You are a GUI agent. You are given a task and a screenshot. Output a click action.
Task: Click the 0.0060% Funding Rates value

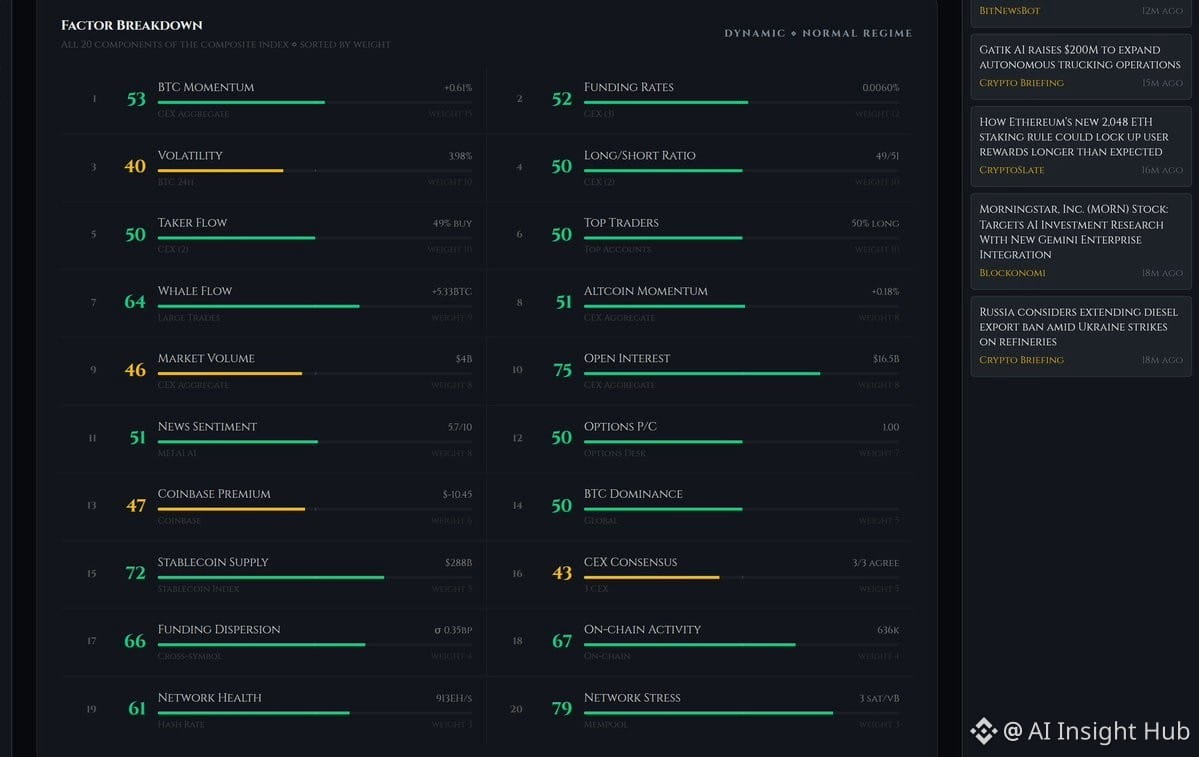pyautogui.click(x=881, y=88)
